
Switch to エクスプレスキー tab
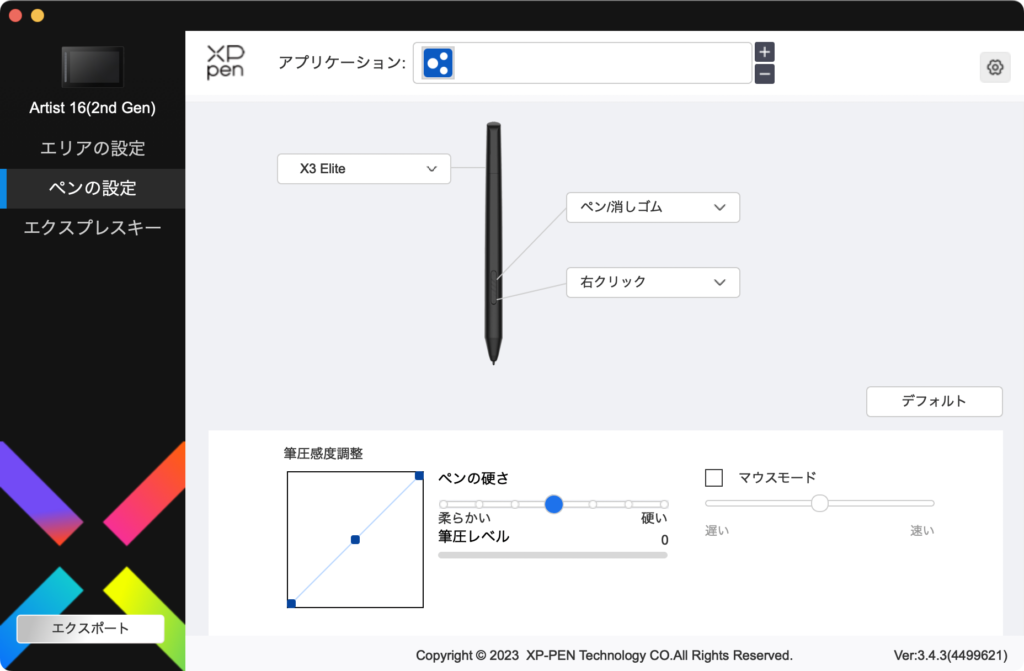(93, 227)
